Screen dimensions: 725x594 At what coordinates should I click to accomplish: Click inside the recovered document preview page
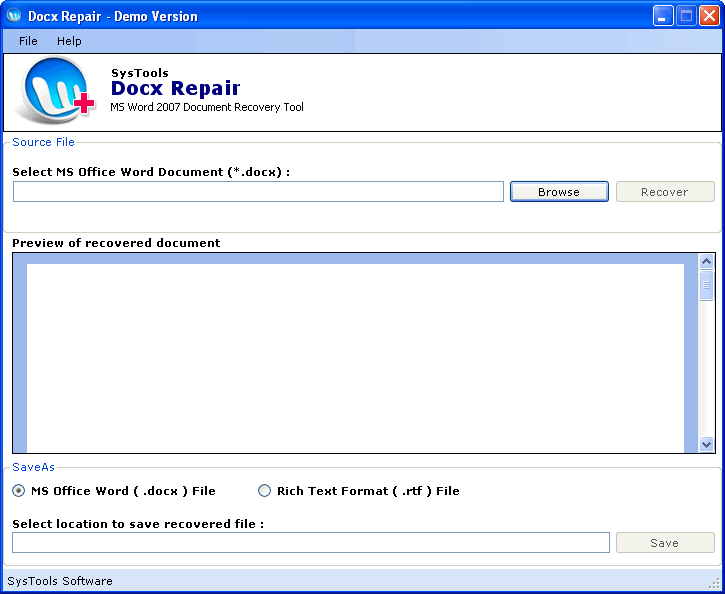[x=355, y=355]
